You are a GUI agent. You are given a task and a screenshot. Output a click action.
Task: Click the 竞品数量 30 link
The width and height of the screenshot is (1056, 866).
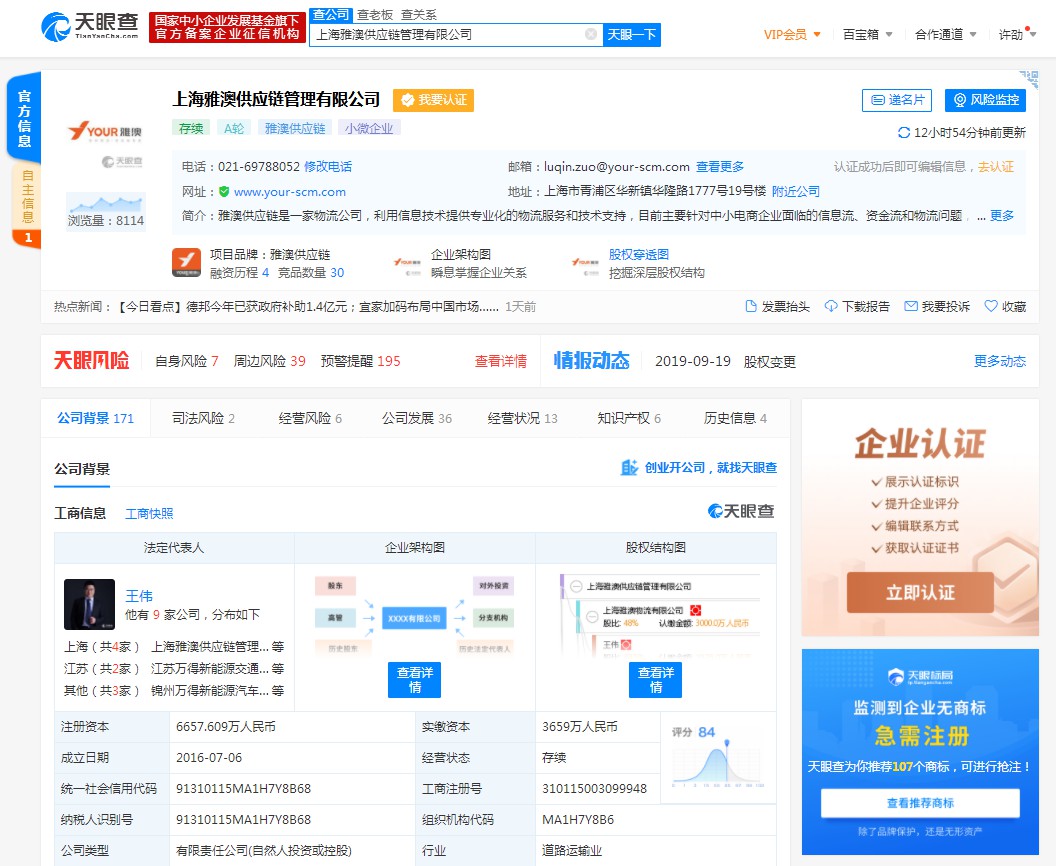point(311,273)
